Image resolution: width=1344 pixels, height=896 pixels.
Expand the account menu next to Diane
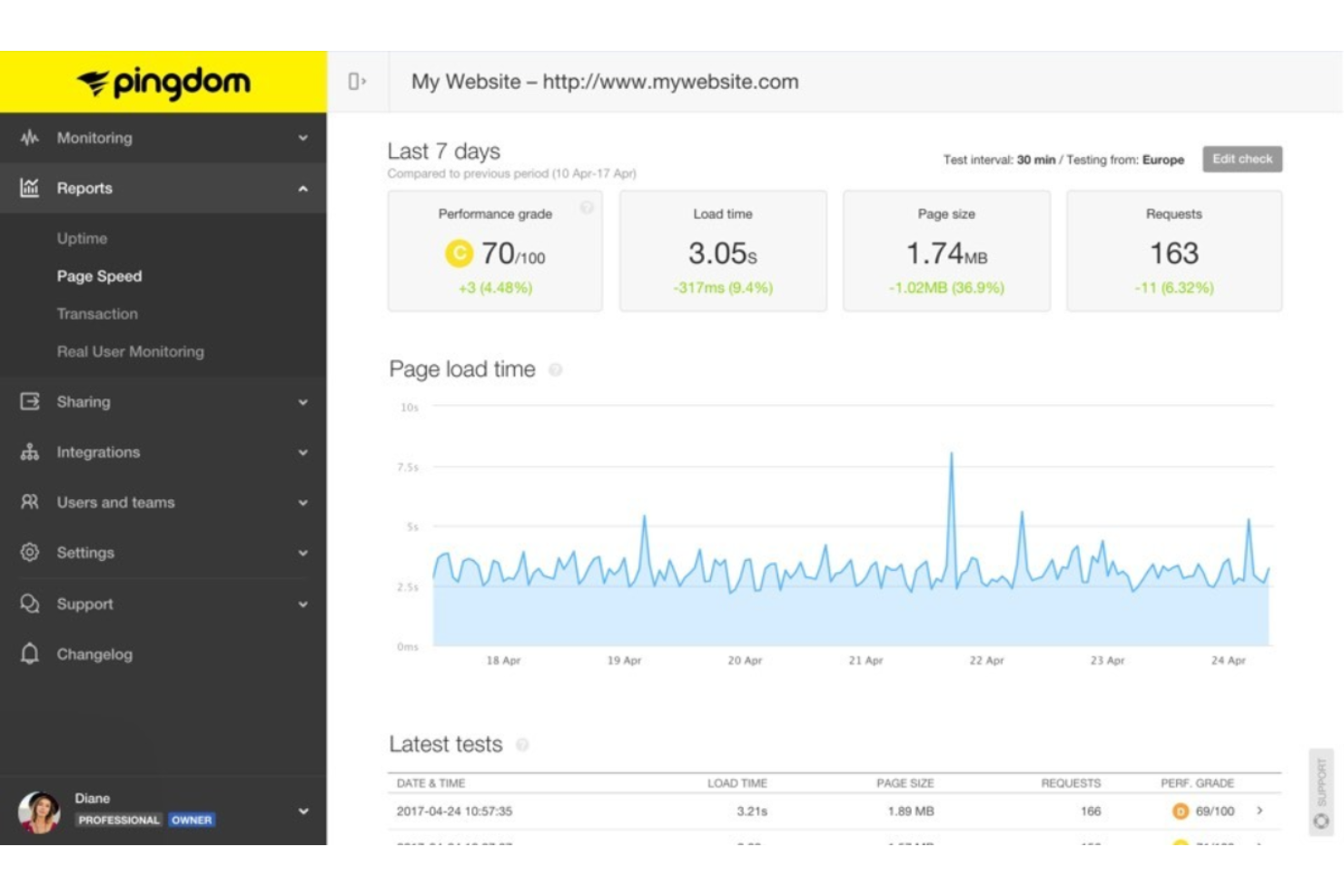click(x=302, y=812)
